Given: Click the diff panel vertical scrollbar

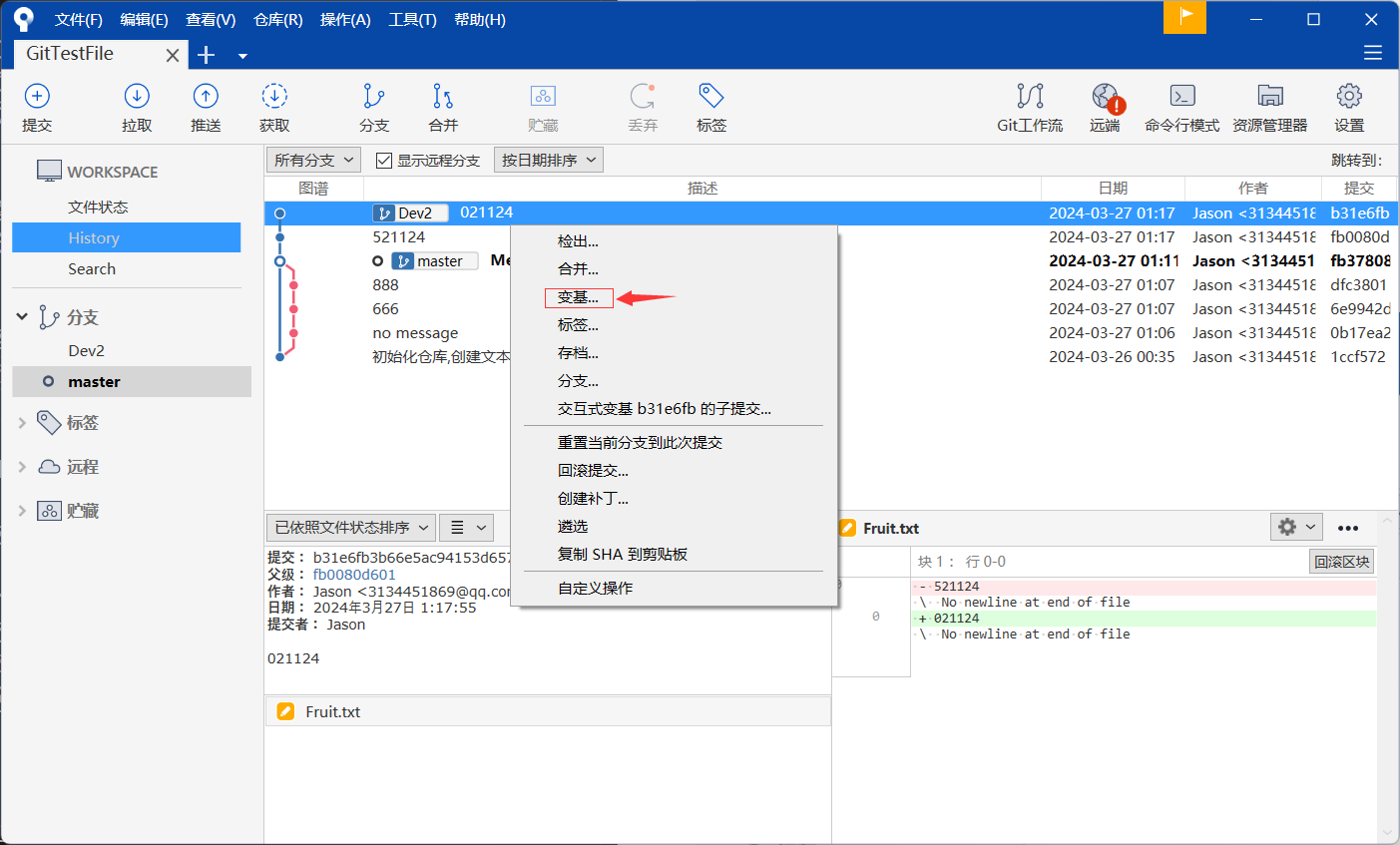Looking at the screenshot, I should pyautogui.click(x=1389, y=676).
